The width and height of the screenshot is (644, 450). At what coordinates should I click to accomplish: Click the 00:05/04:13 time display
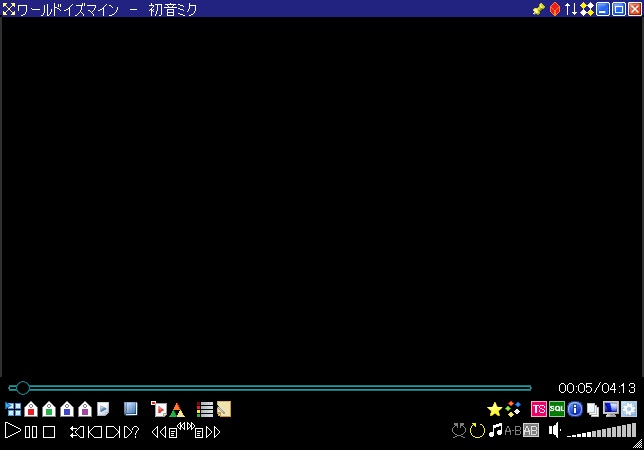tap(597, 388)
